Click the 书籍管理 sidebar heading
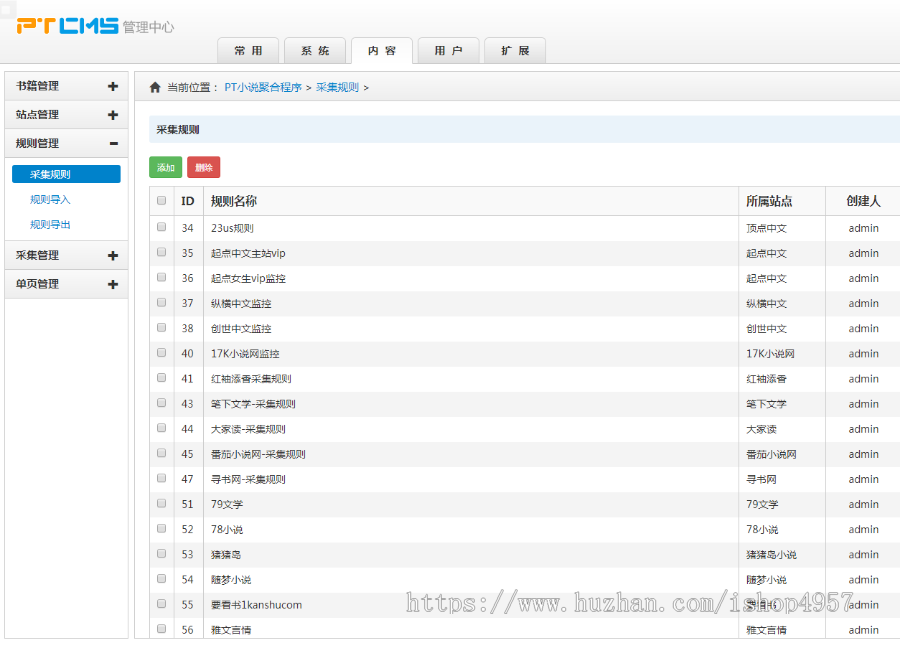Viewport: 900px width, 648px height. (37, 86)
